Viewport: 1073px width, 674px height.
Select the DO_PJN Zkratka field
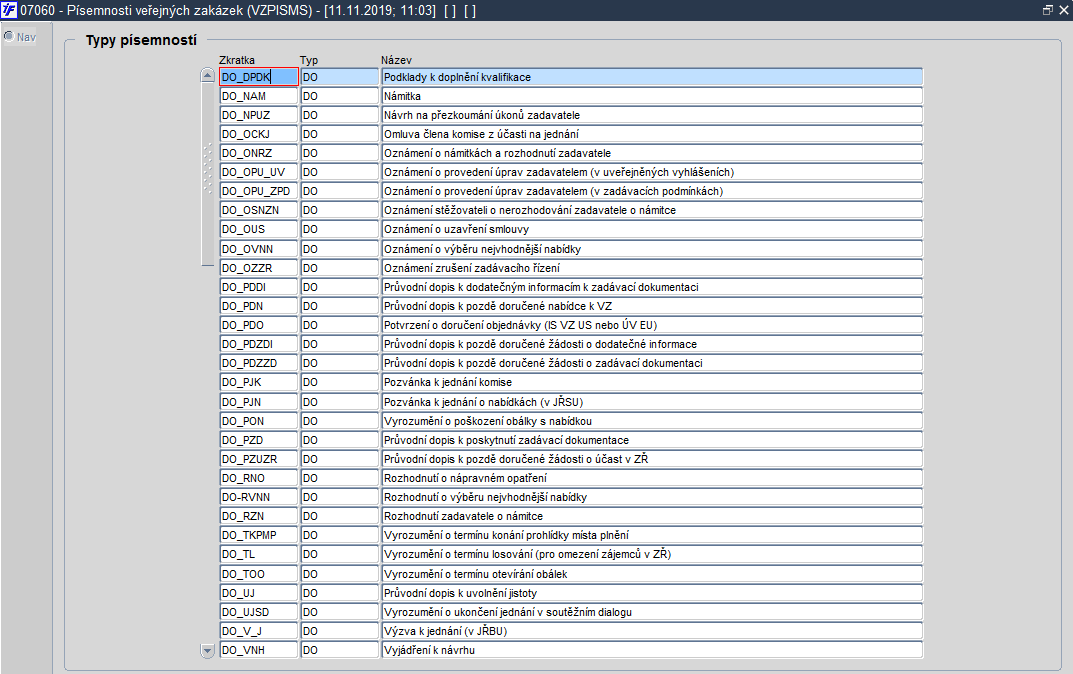(259, 402)
